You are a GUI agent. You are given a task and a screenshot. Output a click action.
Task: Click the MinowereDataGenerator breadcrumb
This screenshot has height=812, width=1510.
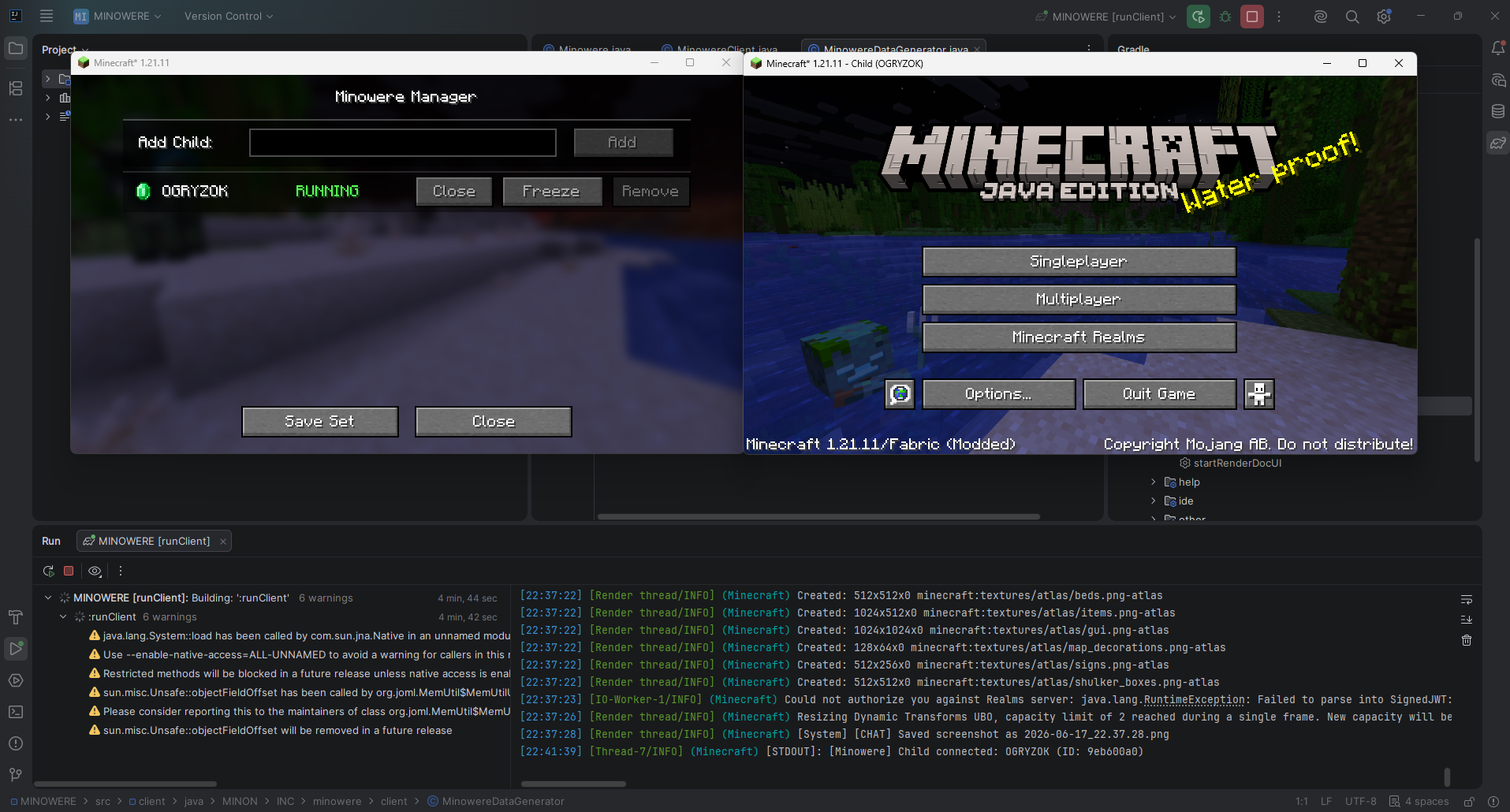(496, 802)
